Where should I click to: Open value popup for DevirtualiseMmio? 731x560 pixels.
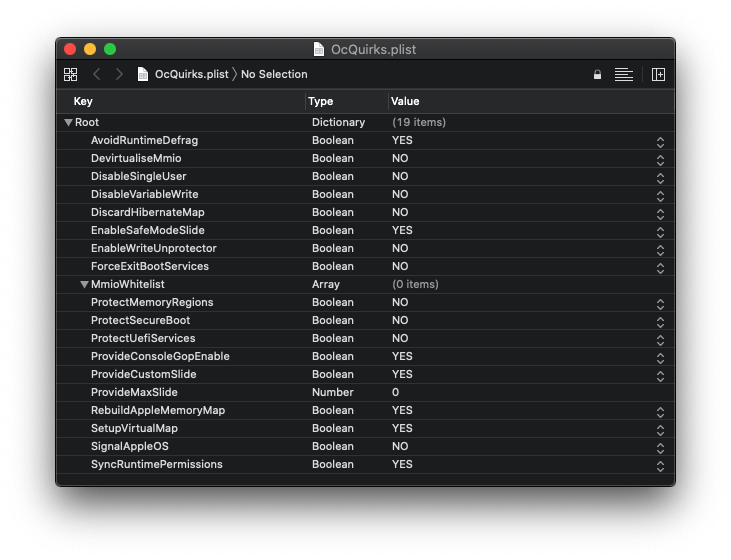660,160
